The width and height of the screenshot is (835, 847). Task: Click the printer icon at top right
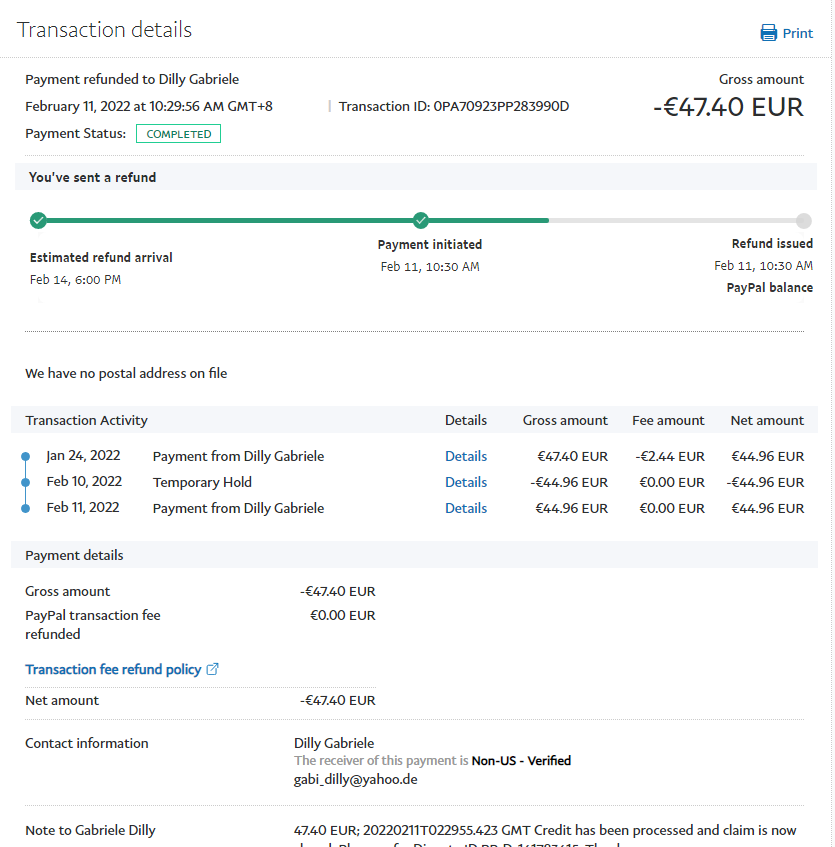click(x=768, y=33)
